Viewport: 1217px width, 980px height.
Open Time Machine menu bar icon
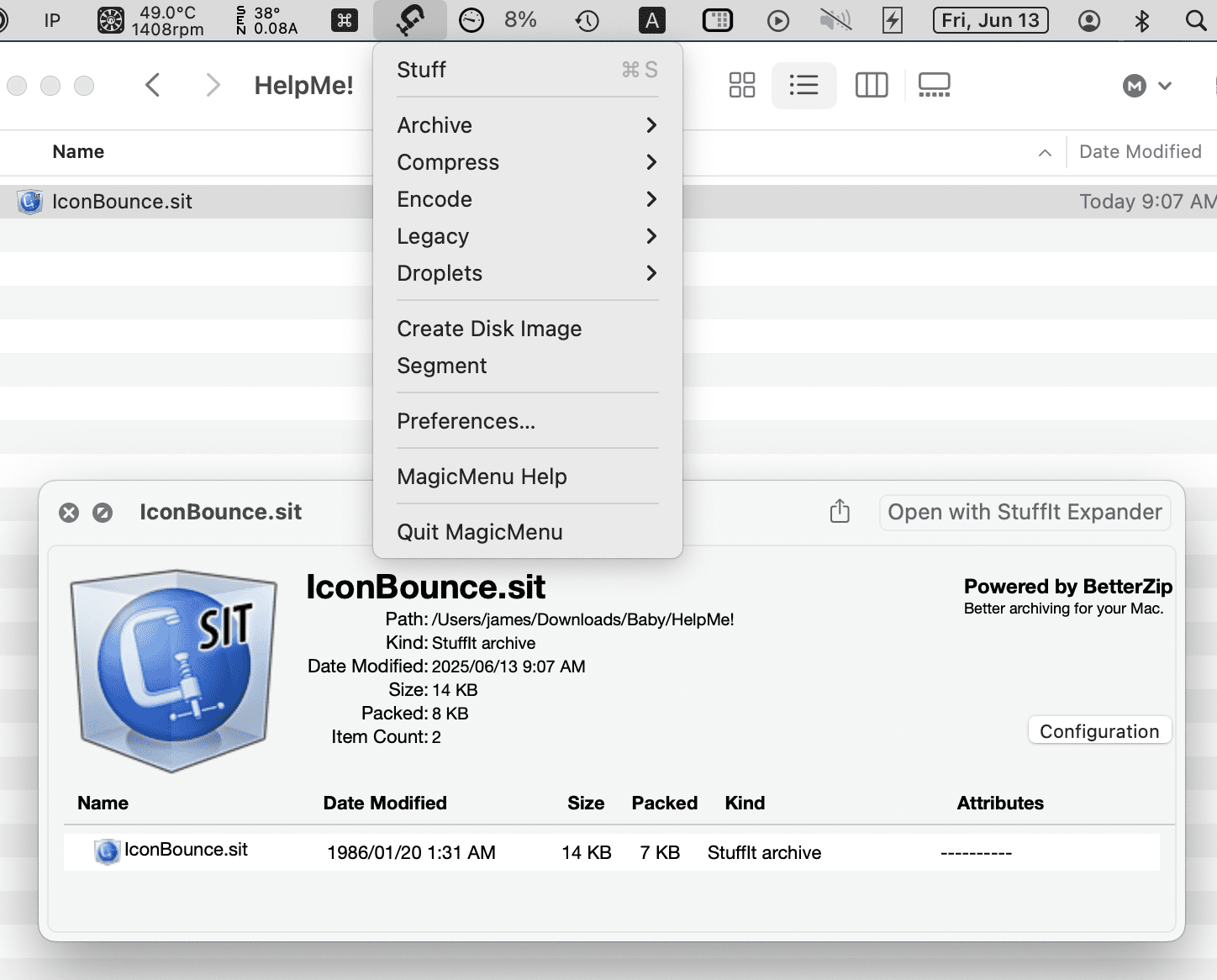pyautogui.click(x=587, y=20)
